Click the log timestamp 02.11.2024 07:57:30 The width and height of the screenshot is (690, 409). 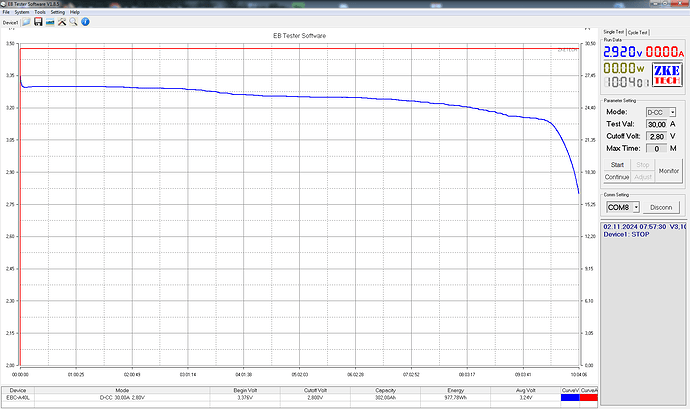[635, 227]
